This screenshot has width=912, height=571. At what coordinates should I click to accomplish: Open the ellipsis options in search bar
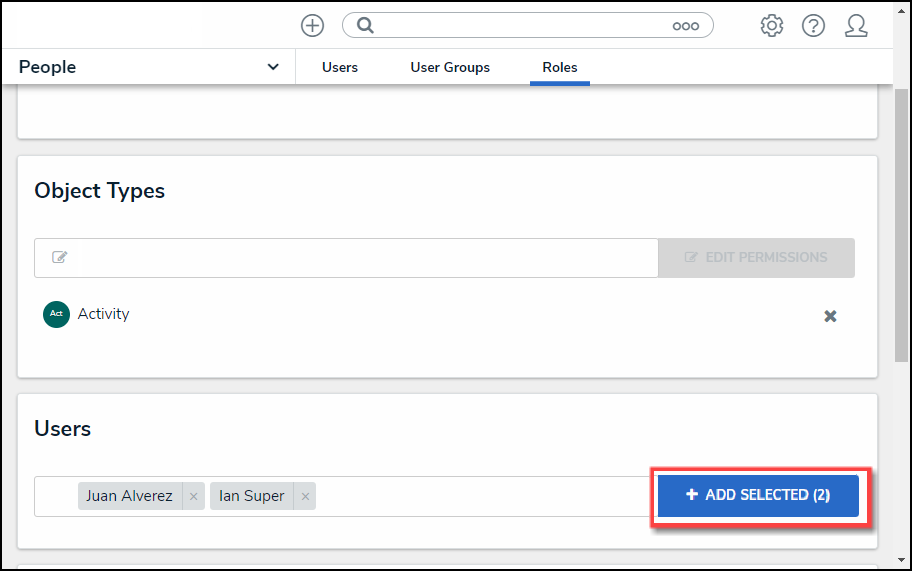coord(685,26)
